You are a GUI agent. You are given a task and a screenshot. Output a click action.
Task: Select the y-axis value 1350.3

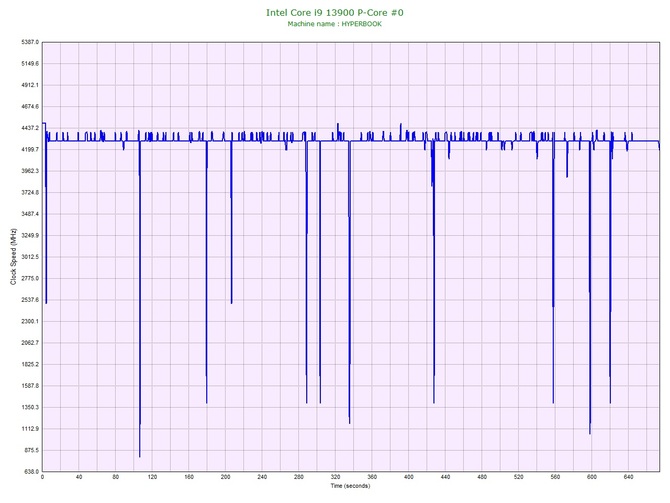[x=30, y=407]
